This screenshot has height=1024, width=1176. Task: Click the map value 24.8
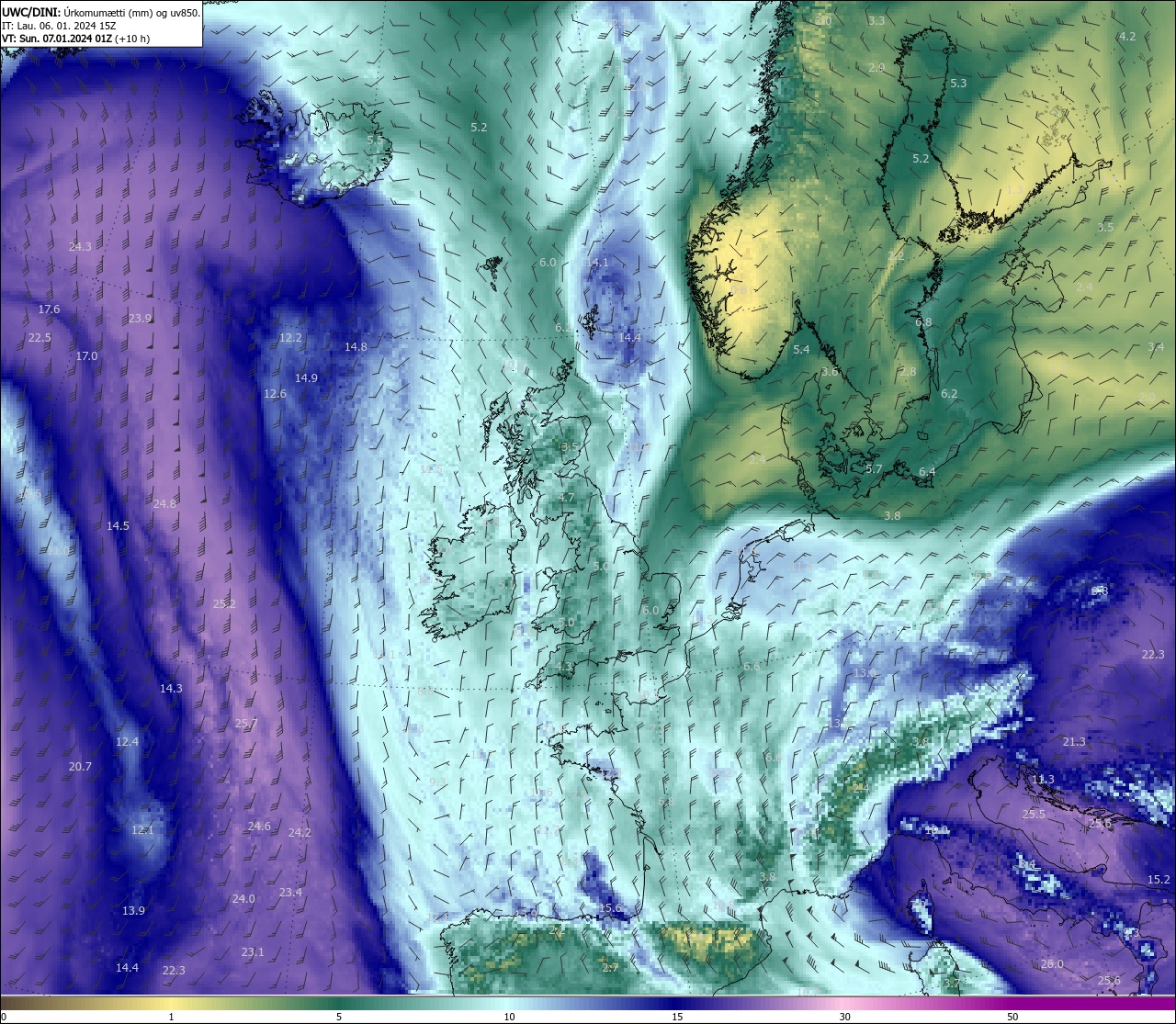click(x=164, y=503)
